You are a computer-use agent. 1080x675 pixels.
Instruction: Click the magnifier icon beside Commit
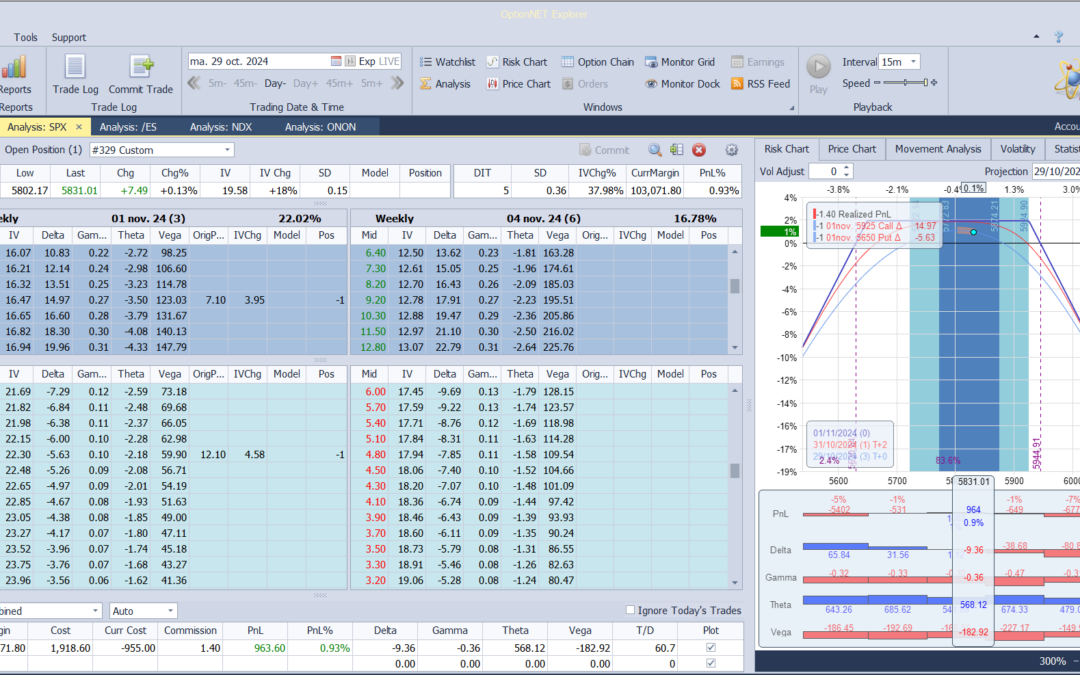[655, 150]
